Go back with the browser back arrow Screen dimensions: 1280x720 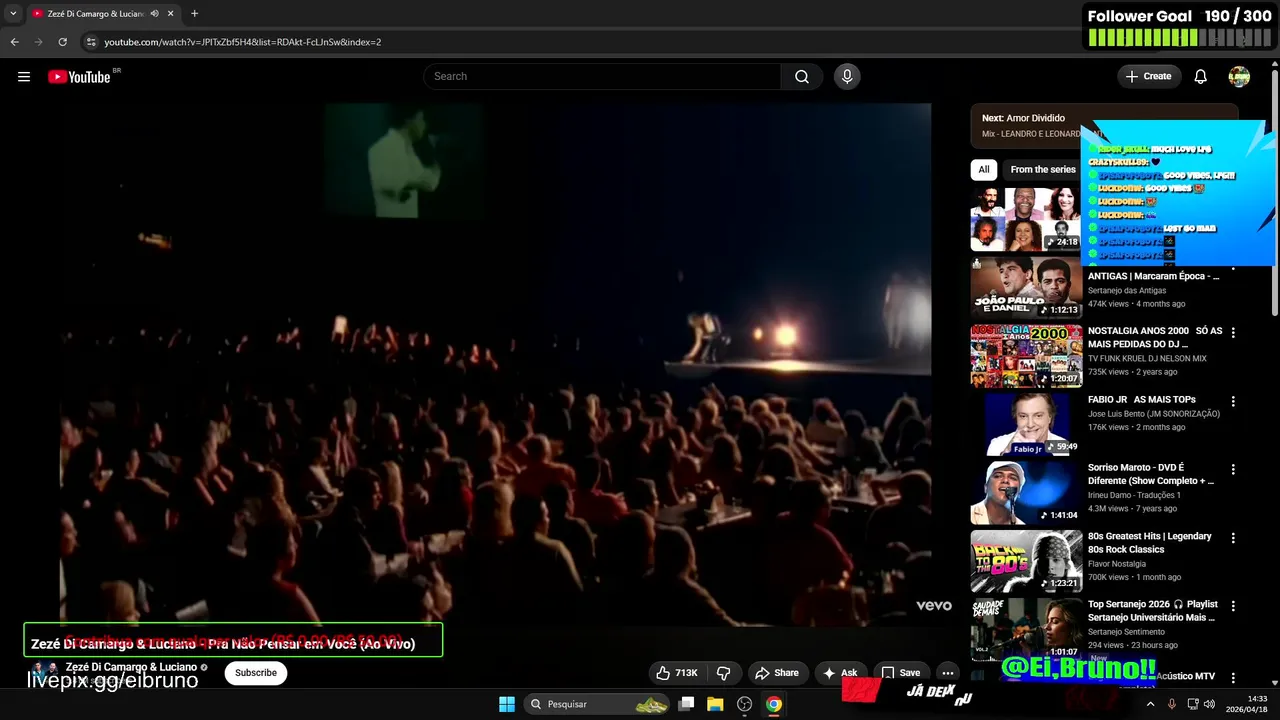click(14, 42)
